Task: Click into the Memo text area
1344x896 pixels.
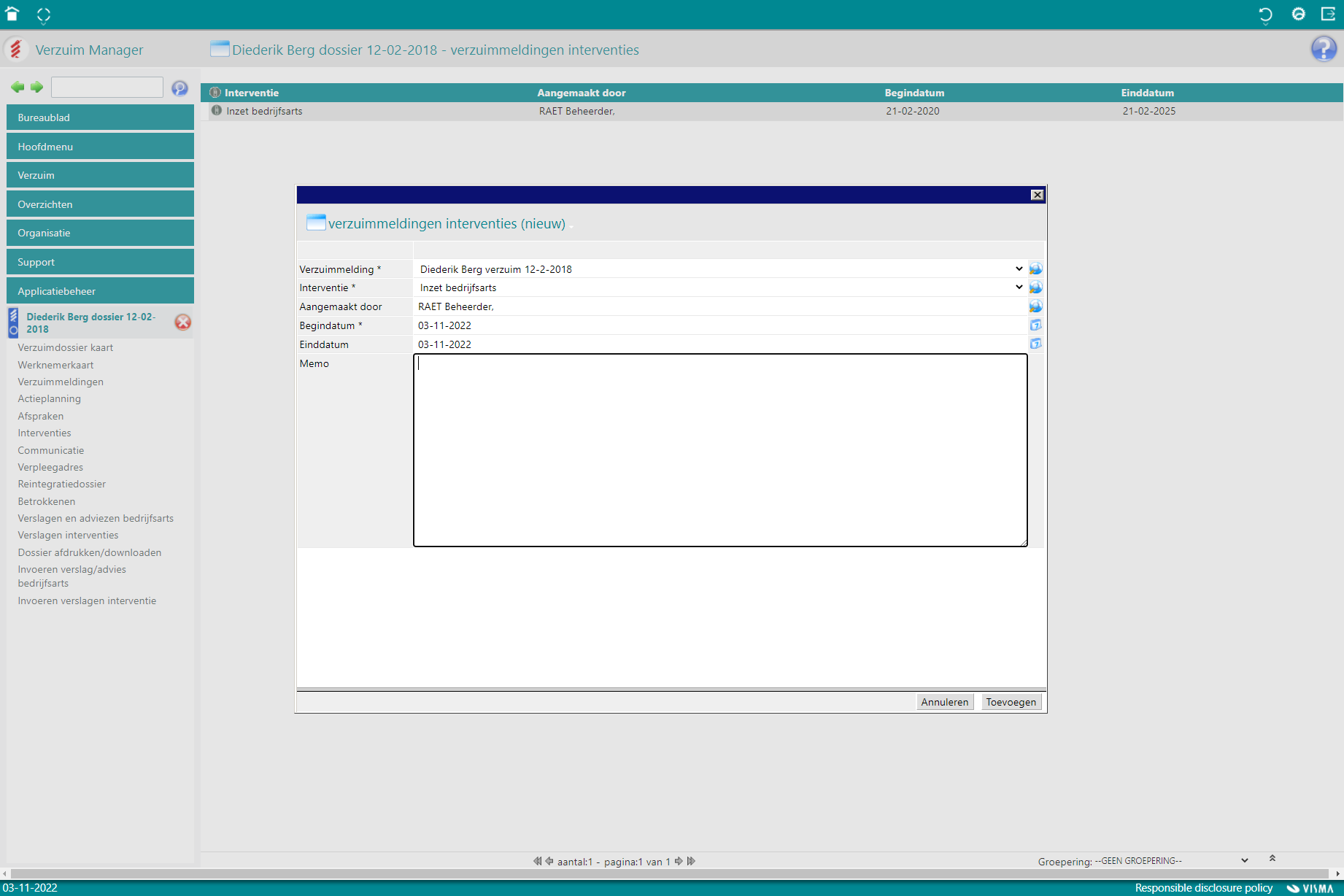Action: [x=720, y=450]
